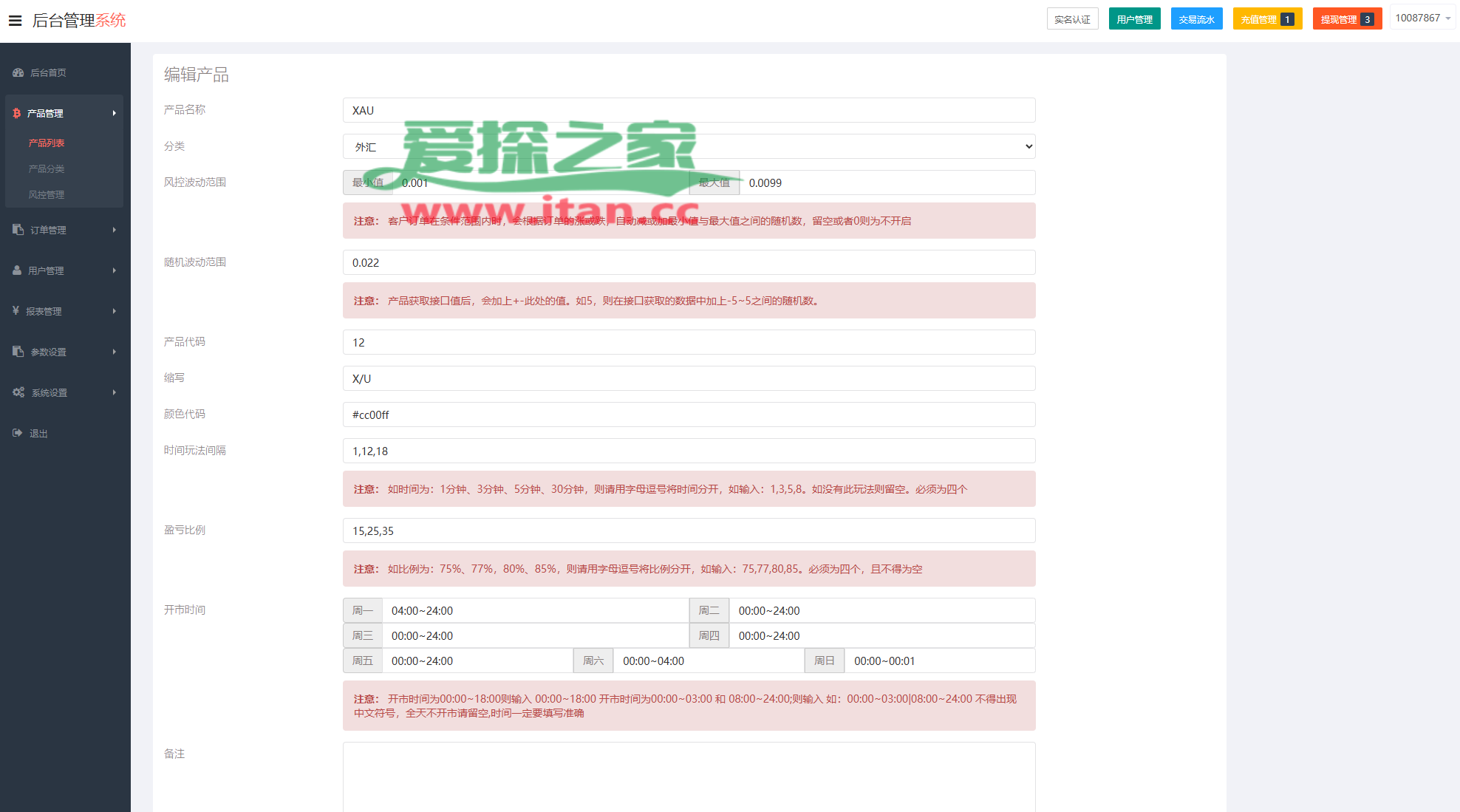The width and height of the screenshot is (1460, 812).
Task: Click the logout icon beside 退出
Action: (18, 433)
